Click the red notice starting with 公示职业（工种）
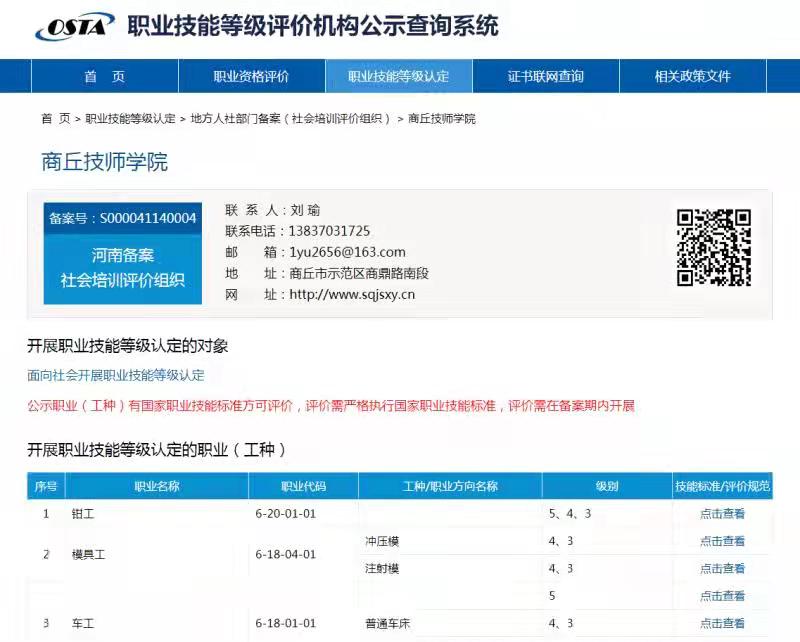The image size is (800, 642). [331, 406]
